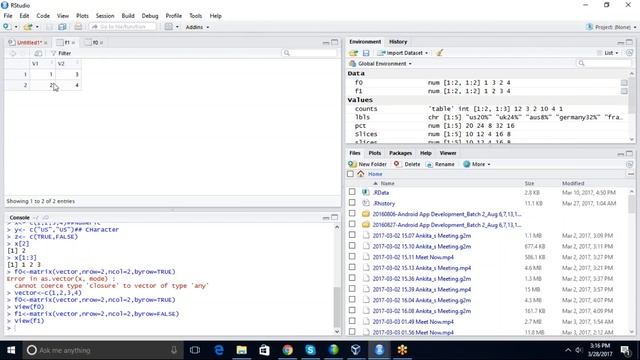
Task: Open the Tools menu
Action: (x=196, y=16)
